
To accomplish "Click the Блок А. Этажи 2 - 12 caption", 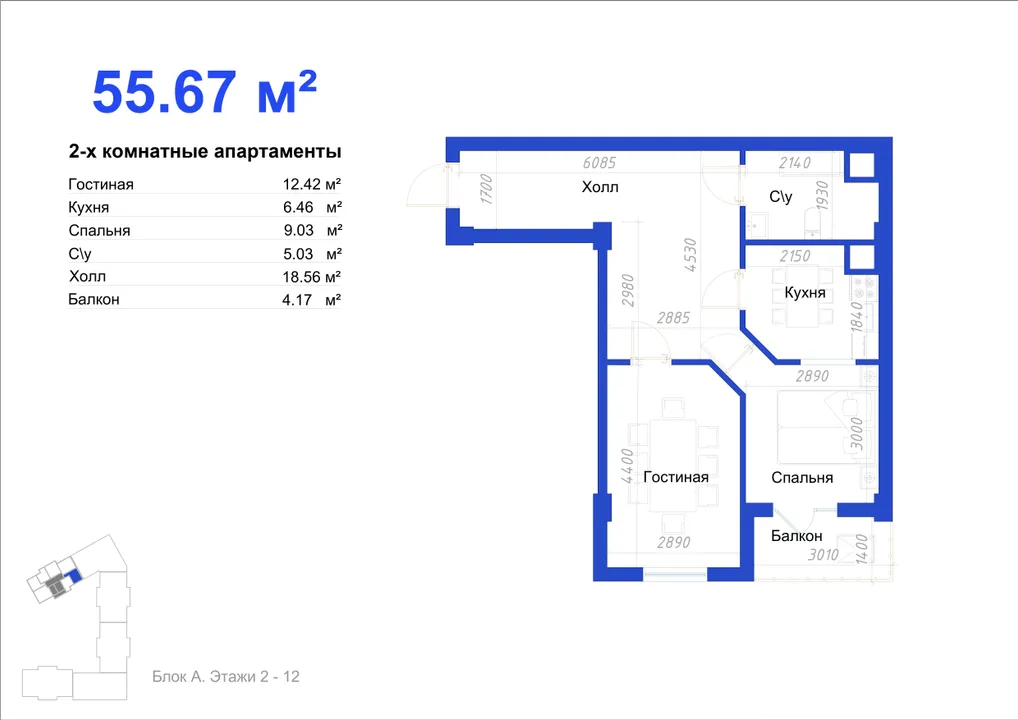I will click(226, 677).
